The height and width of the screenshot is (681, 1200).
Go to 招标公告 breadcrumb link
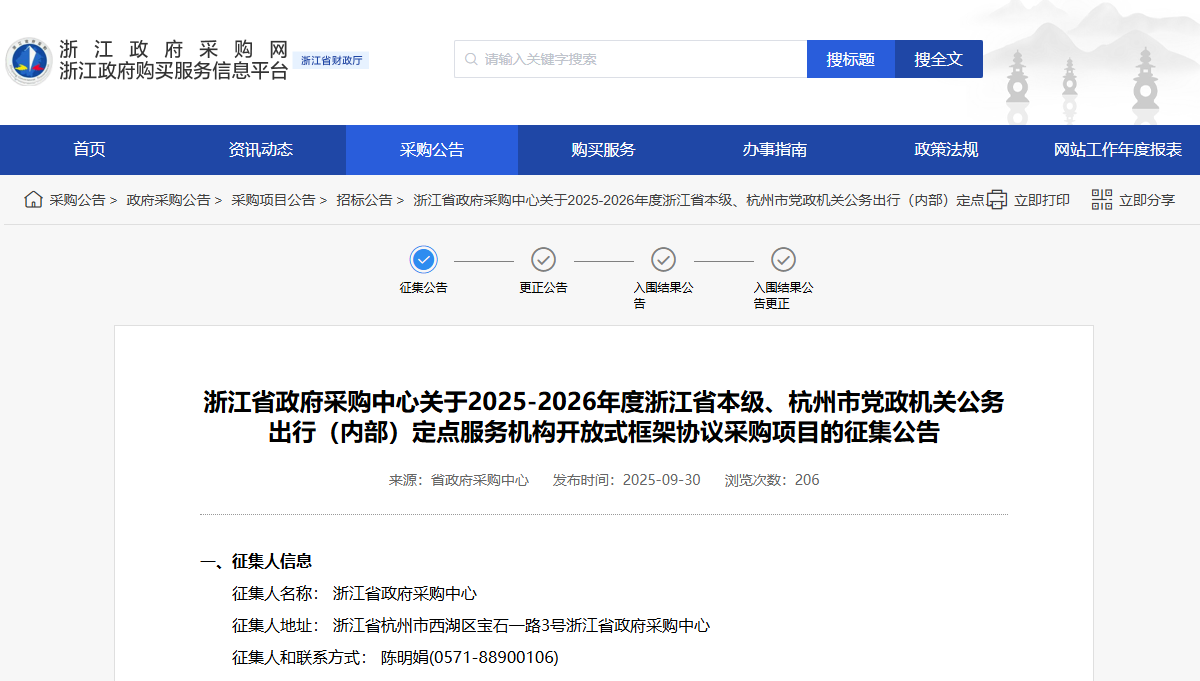pos(364,200)
